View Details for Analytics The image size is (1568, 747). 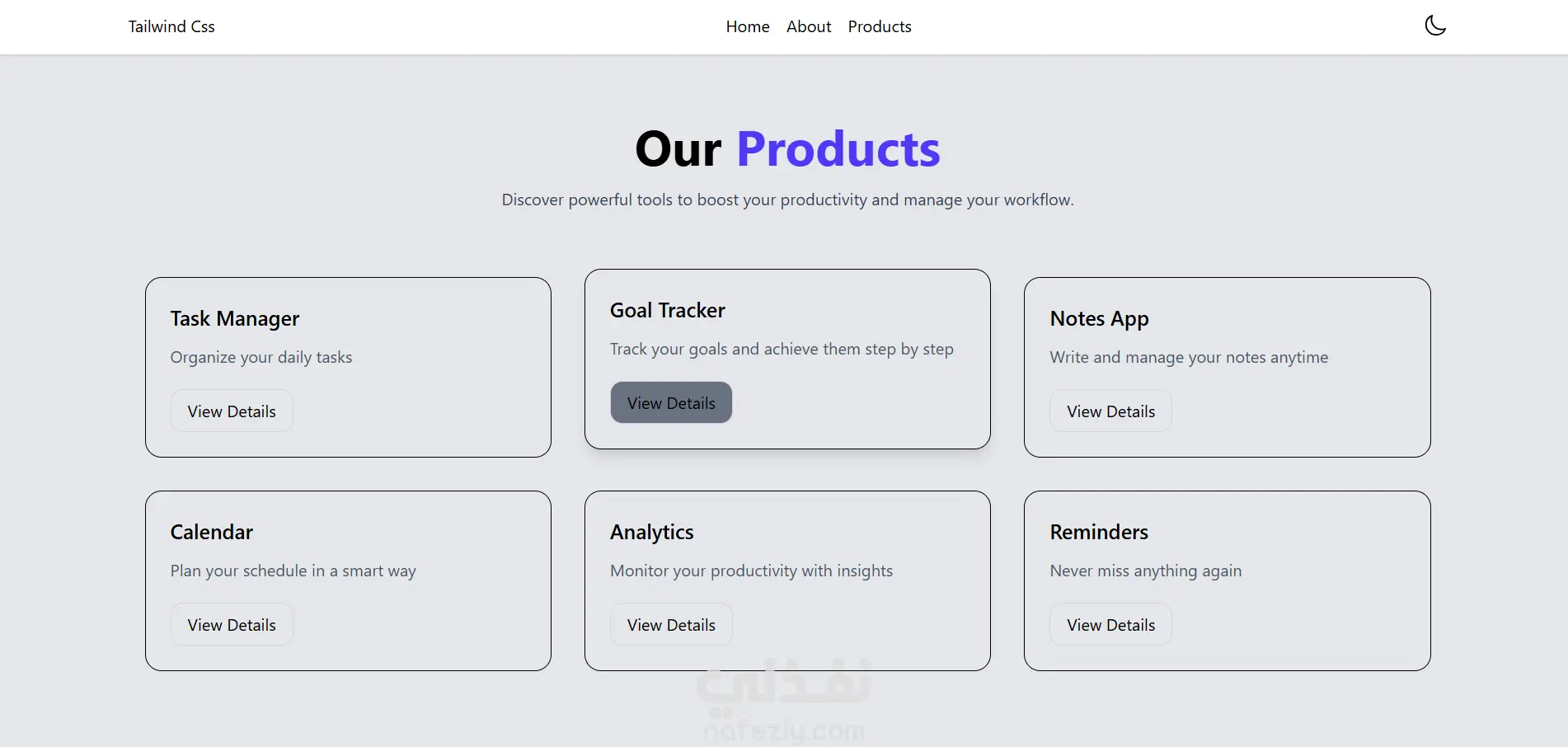[x=671, y=624]
